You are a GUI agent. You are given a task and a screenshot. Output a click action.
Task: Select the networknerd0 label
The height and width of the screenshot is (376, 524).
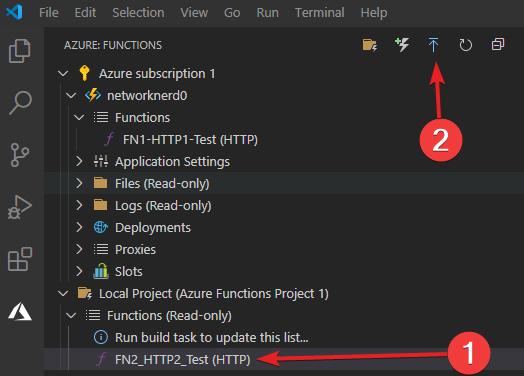(147, 96)
